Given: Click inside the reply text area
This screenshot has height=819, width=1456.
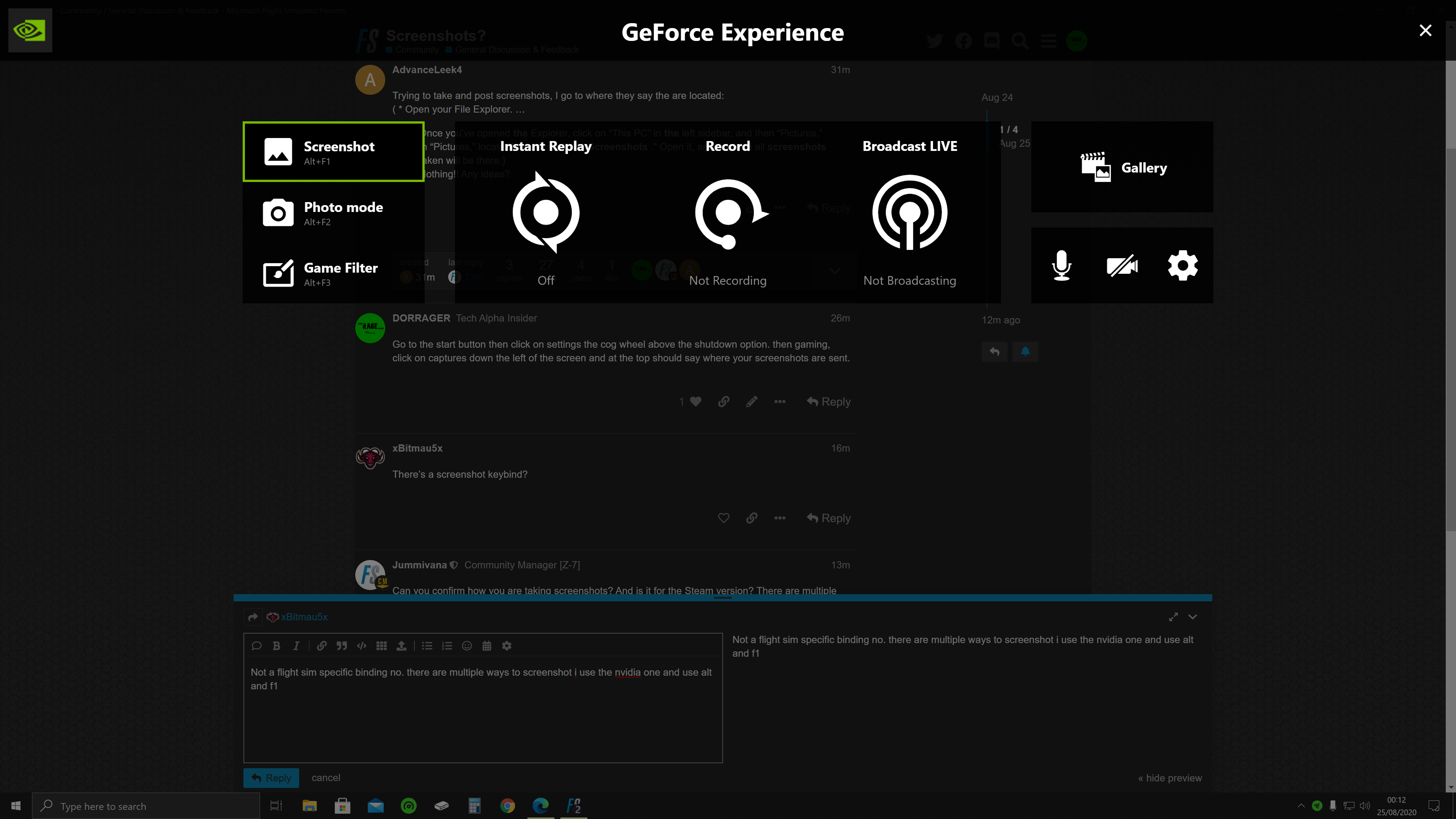Looking at the screenshot, I should pos(483,709).
